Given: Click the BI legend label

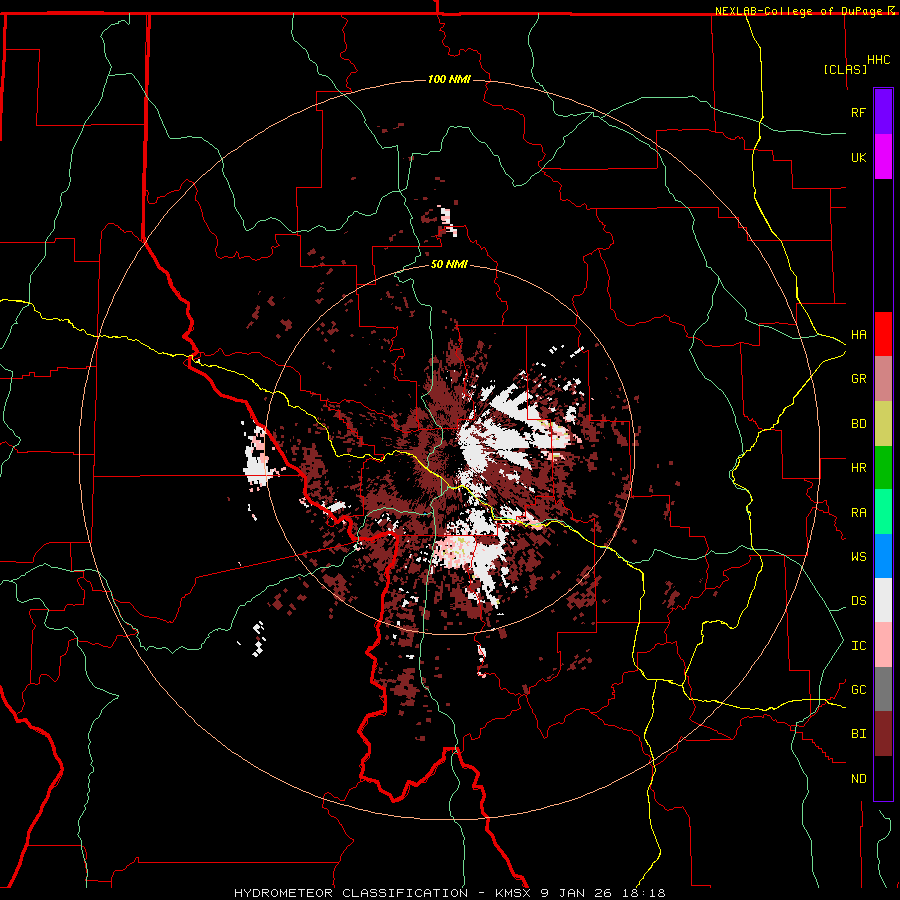Looking at the screenshot, I should point(858,734).
